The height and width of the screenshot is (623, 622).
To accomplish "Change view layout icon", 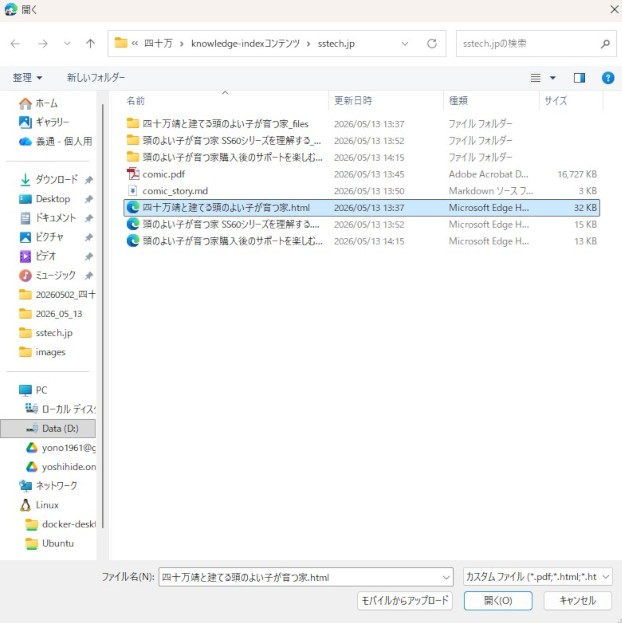I will 535,78.
